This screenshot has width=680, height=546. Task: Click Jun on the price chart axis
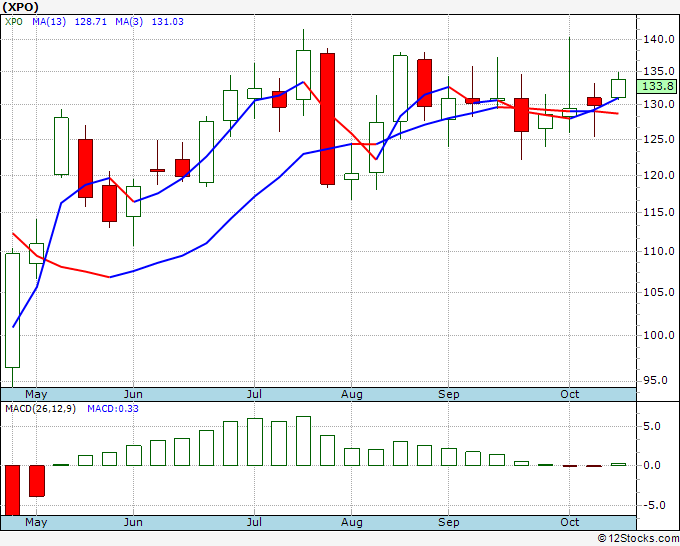[x=133, y=394]
